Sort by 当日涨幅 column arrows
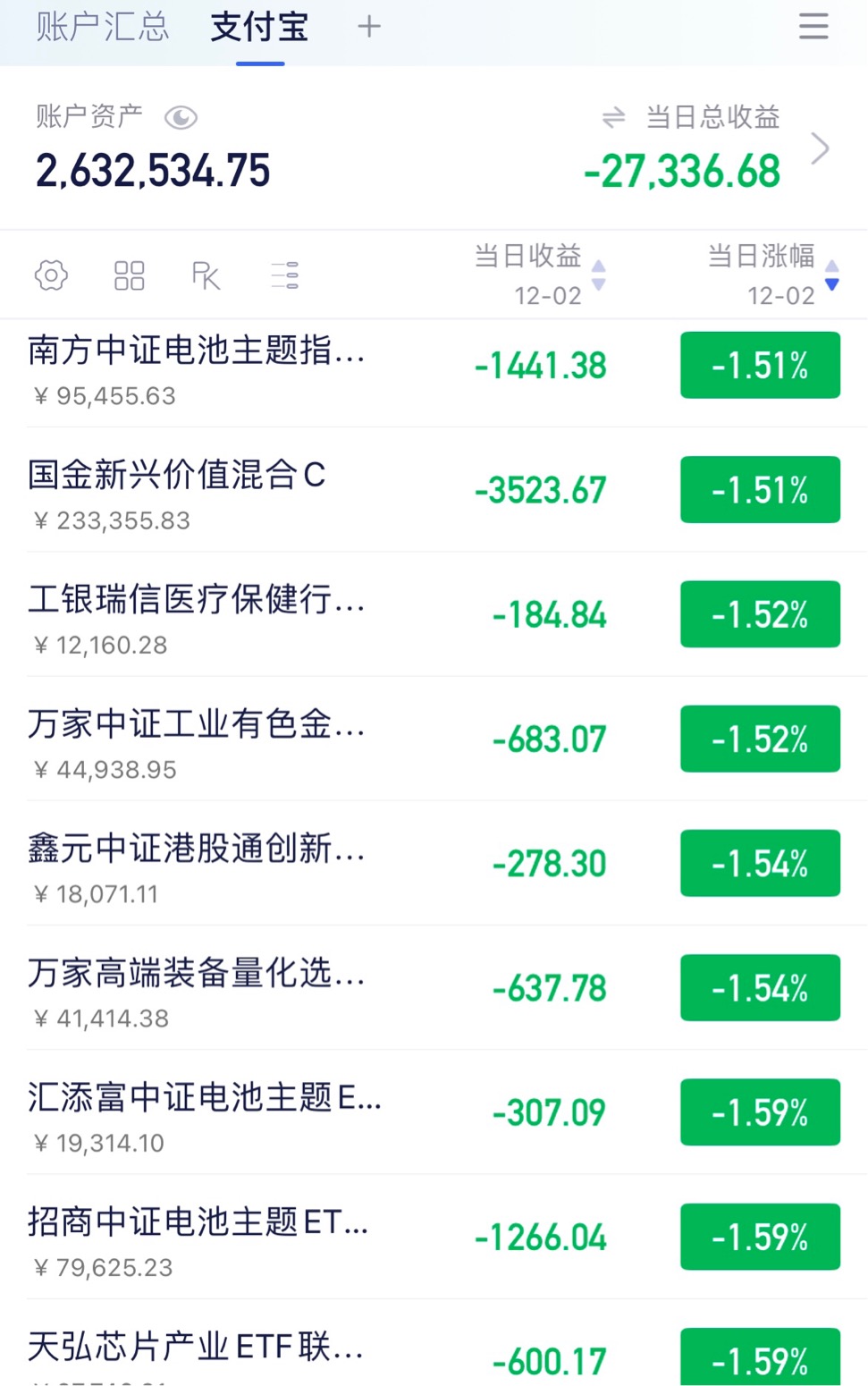868x1386 pixels. [832, 275]
